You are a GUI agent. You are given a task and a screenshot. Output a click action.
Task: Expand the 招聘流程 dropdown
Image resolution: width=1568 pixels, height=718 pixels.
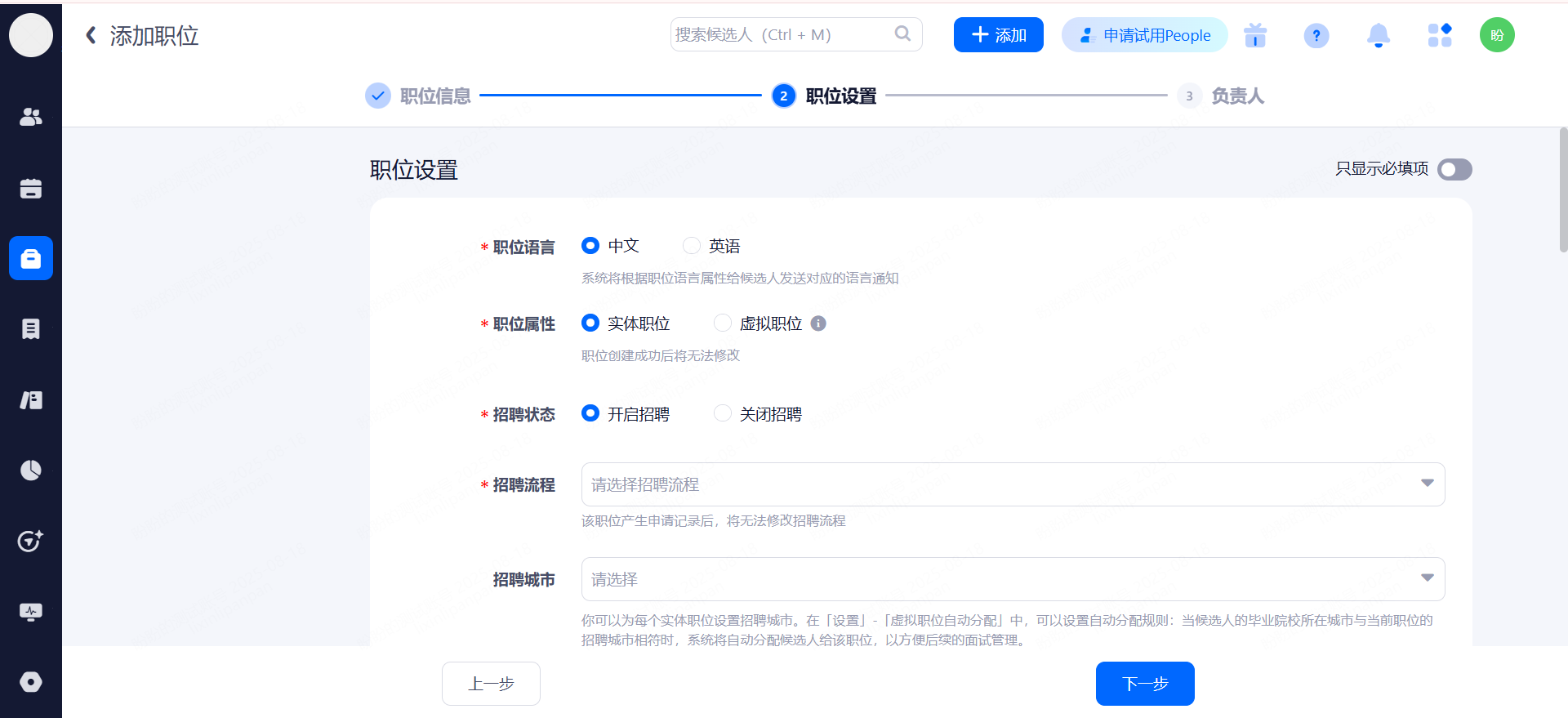1013,484
